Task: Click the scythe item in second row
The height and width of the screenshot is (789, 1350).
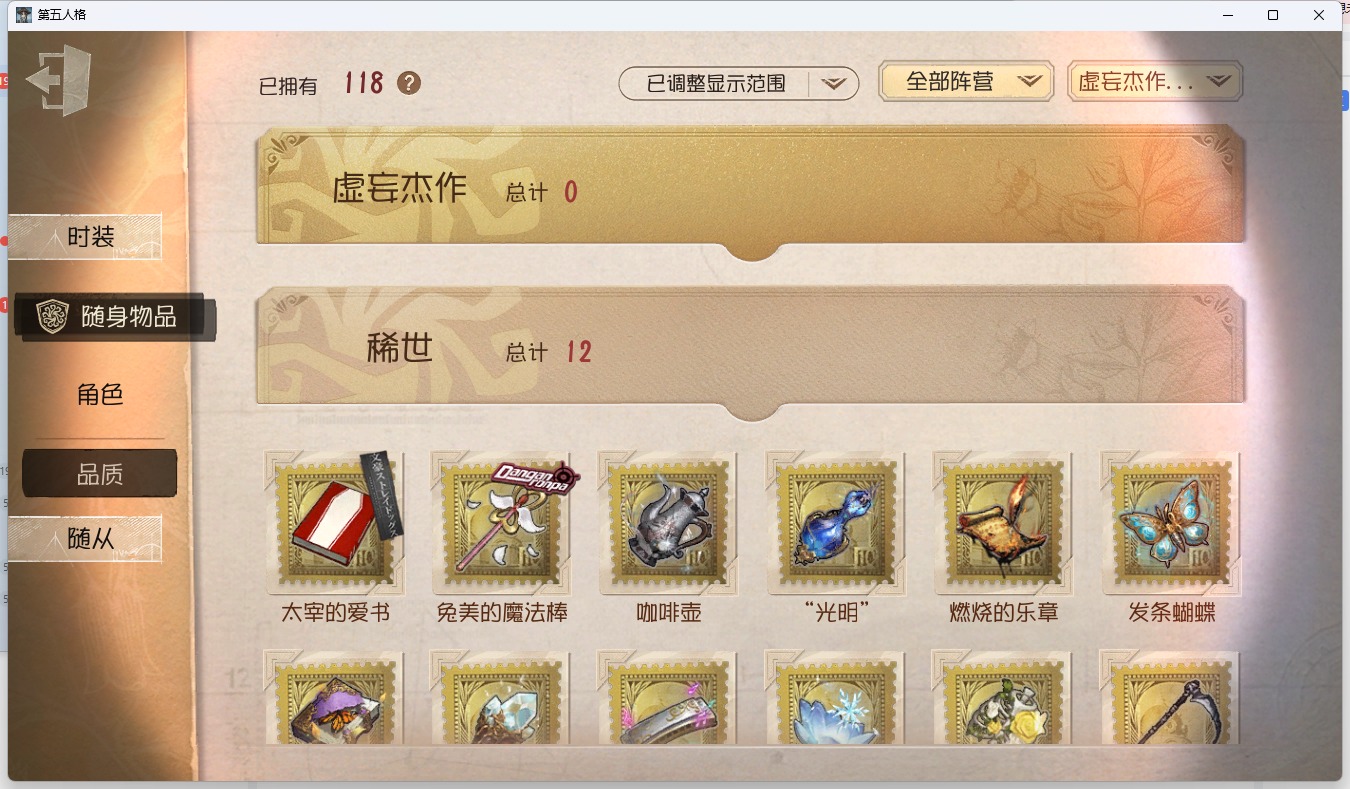Action: (x=1171, y=698)
